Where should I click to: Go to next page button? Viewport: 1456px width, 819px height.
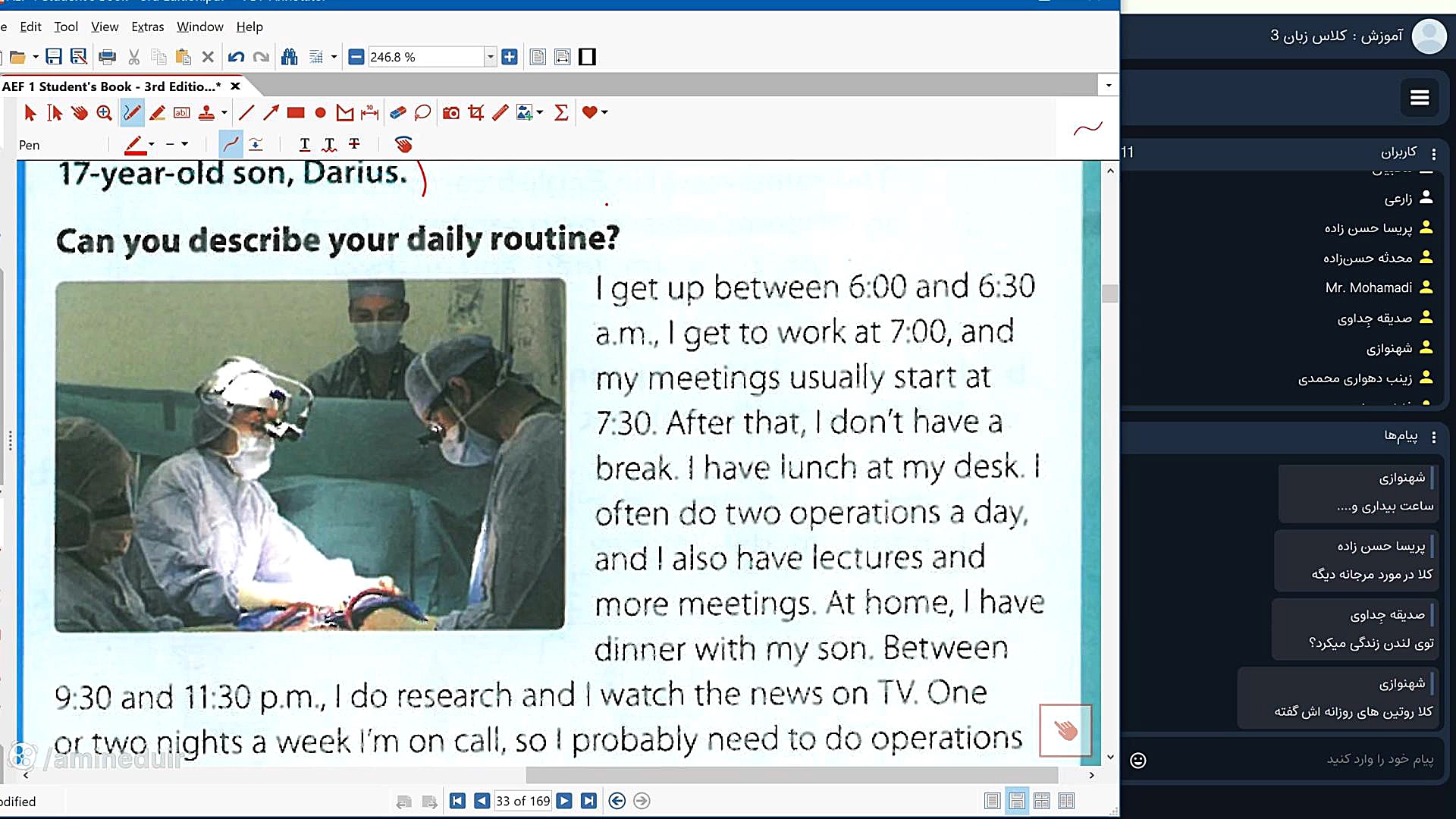pyautogui.click(x=564, y=801)
